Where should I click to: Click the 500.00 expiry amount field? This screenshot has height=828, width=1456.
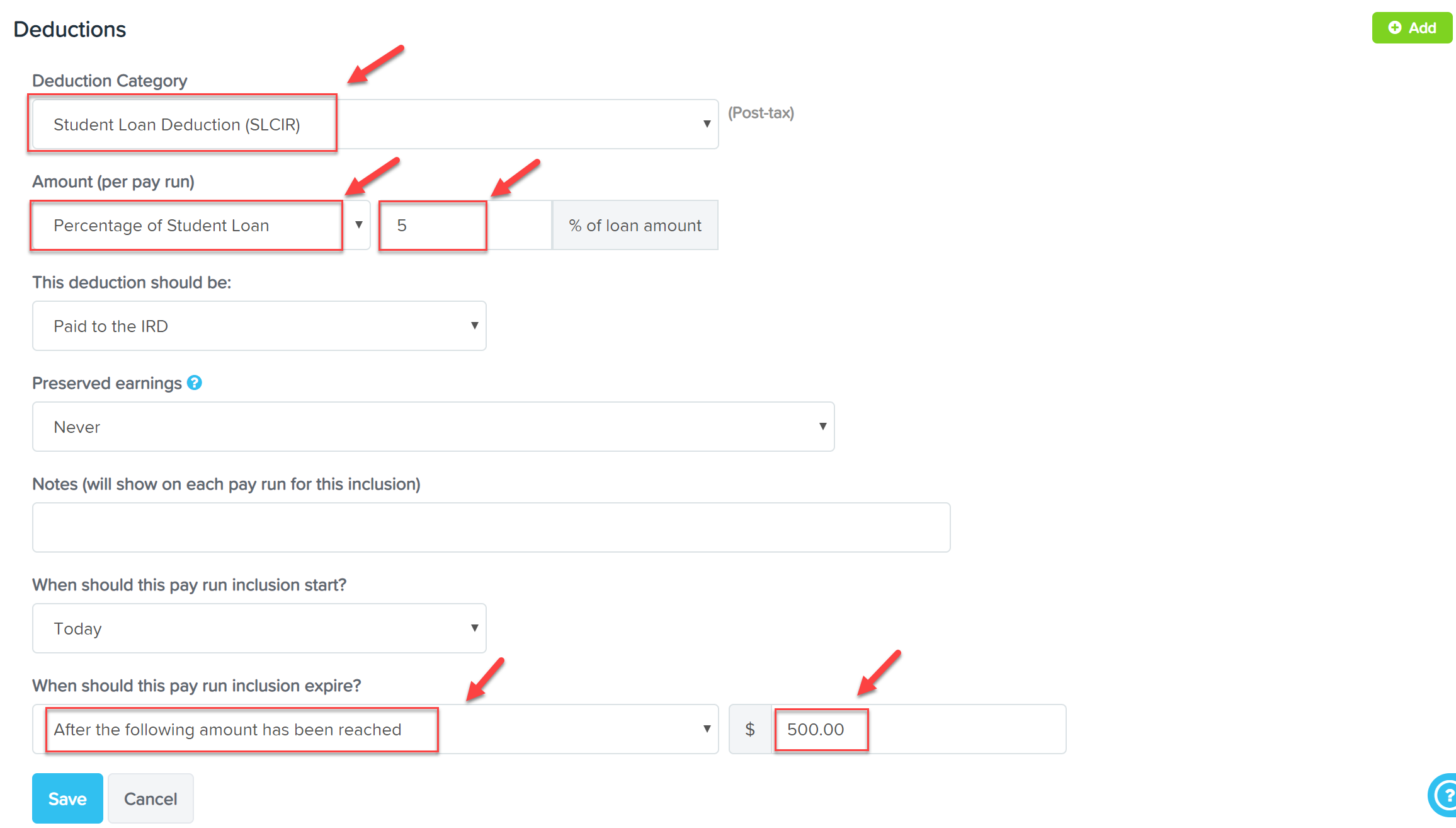(919, 729)
